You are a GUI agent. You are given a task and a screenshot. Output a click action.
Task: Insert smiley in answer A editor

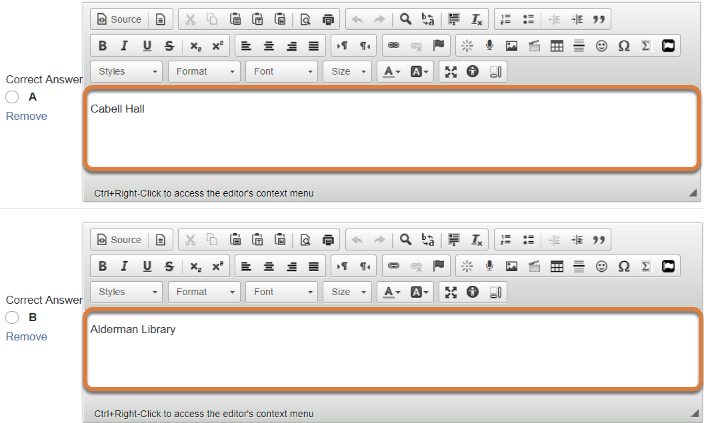click(x=602, y=46)
